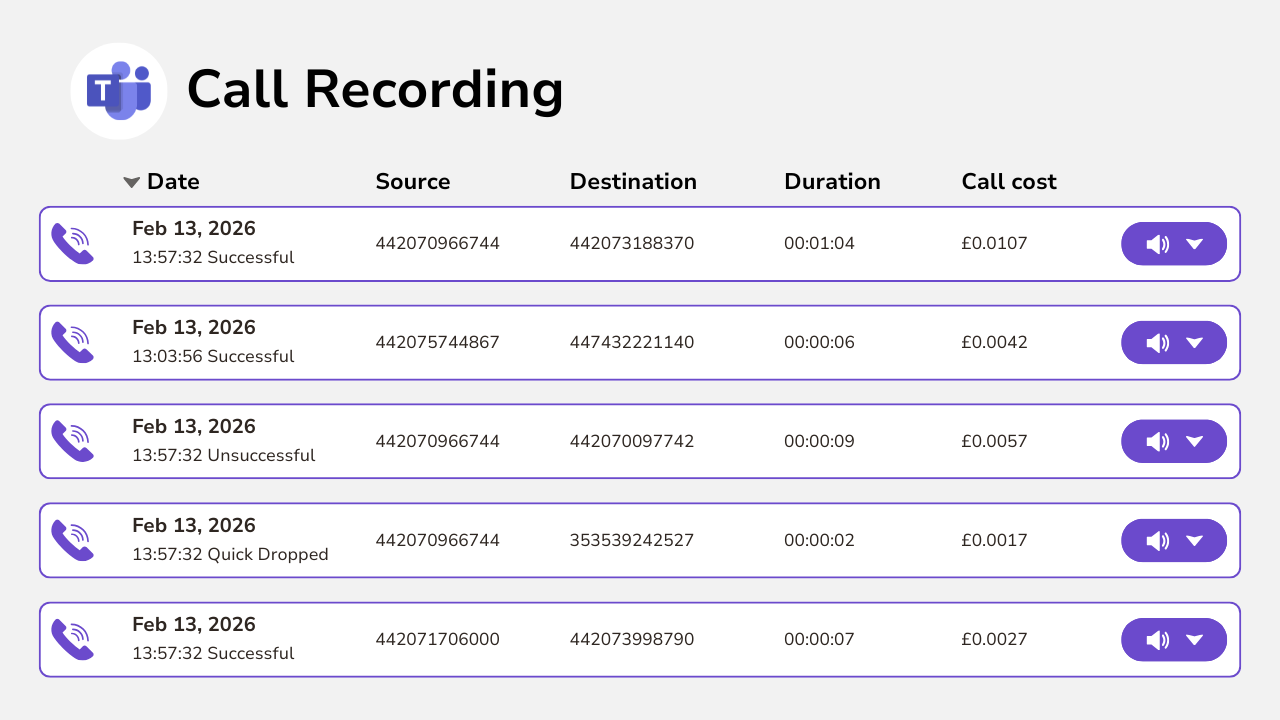Click the phone icon beside the 13:03:56 call
The image size is (1280, 720).
pyautogui.click(x=72, y=342)
